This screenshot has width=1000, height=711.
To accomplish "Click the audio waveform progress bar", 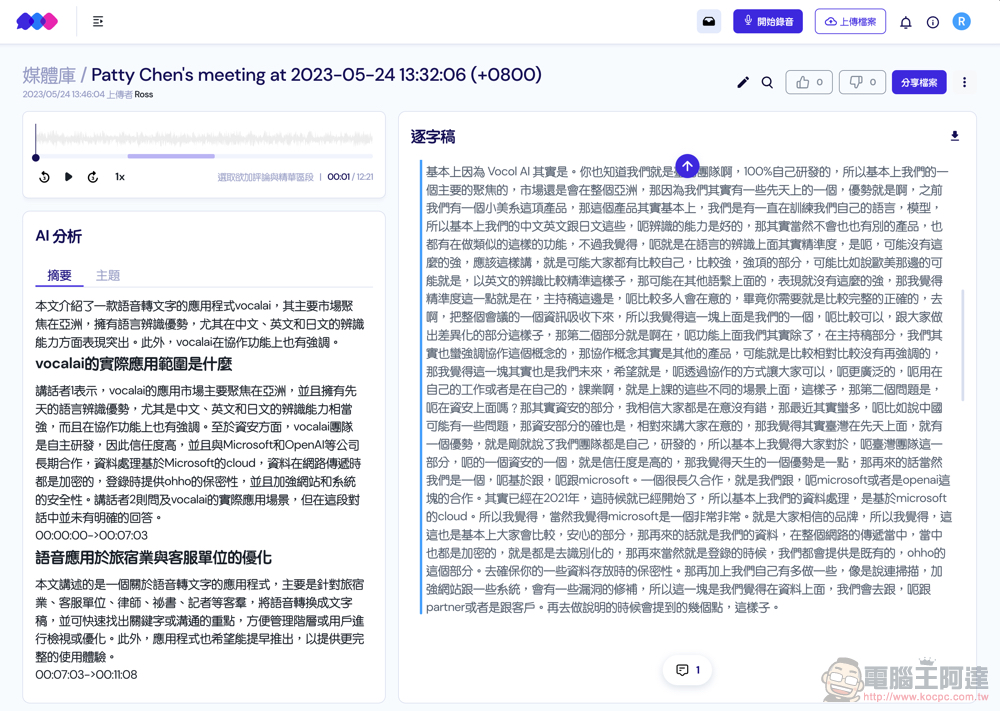I will click(204, 142).
